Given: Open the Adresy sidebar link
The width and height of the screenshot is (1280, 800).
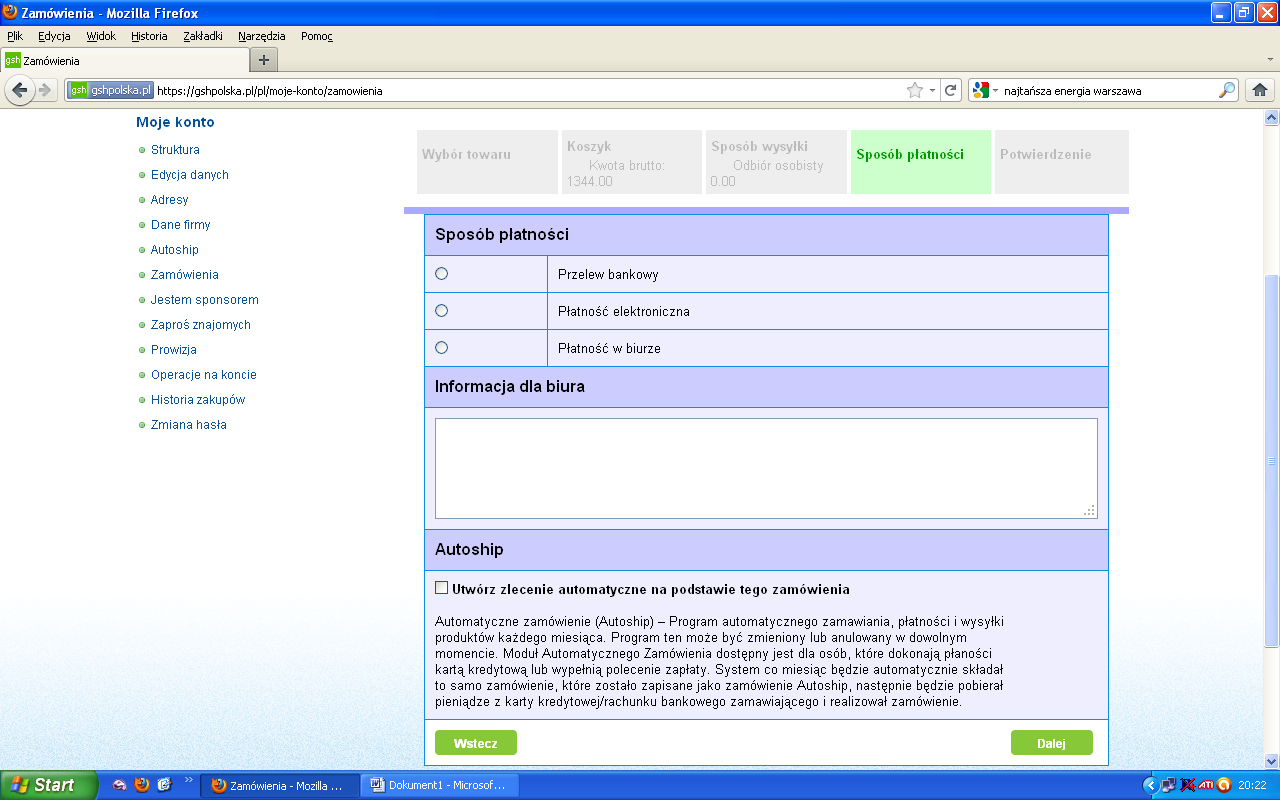Looking at the screenshot, I should [170, 200].
